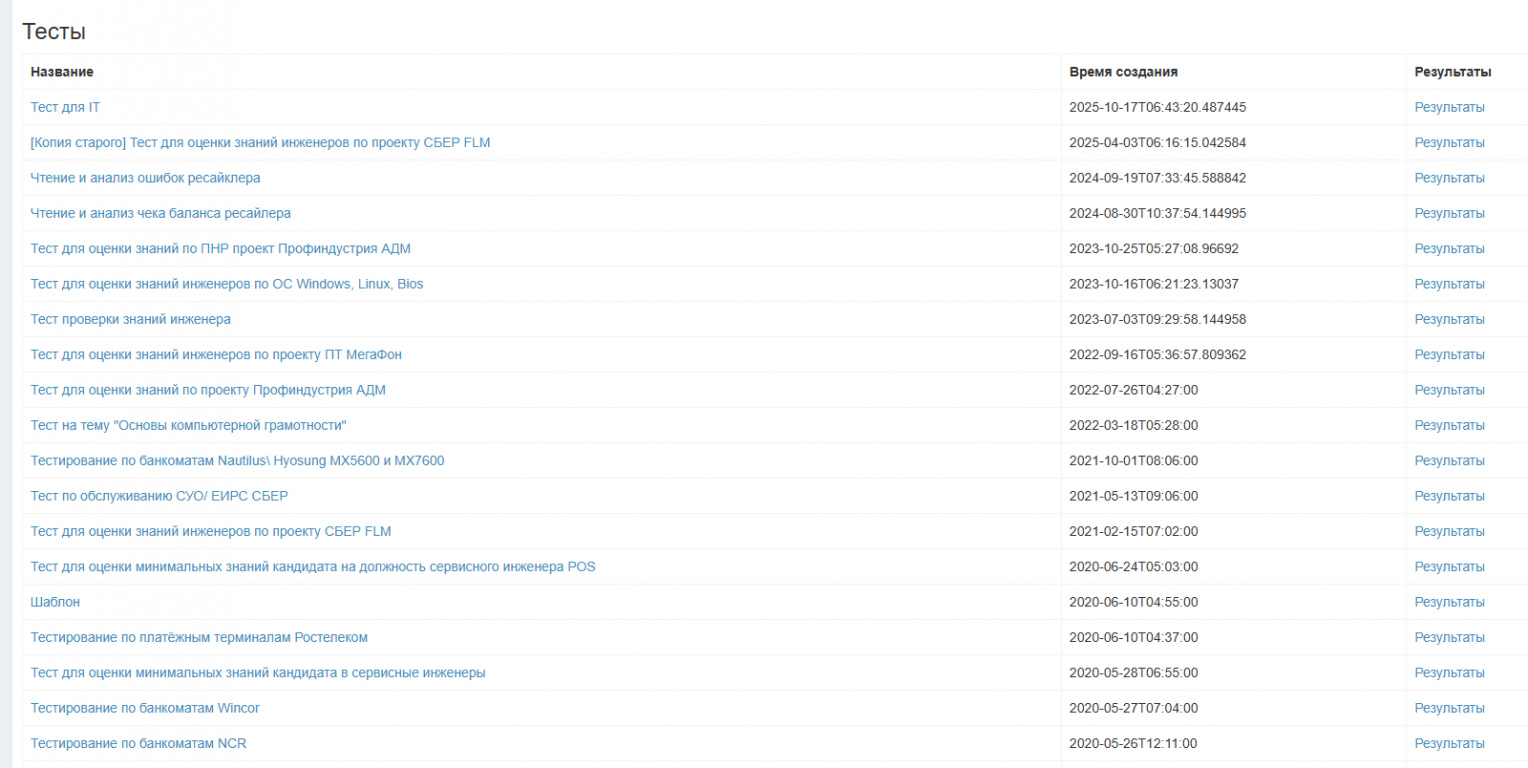Open "Чтение и анализ ошибок ресайклера" test
Image resolution: width=1528 pixels, height=768 pixels.
[145, 178]
